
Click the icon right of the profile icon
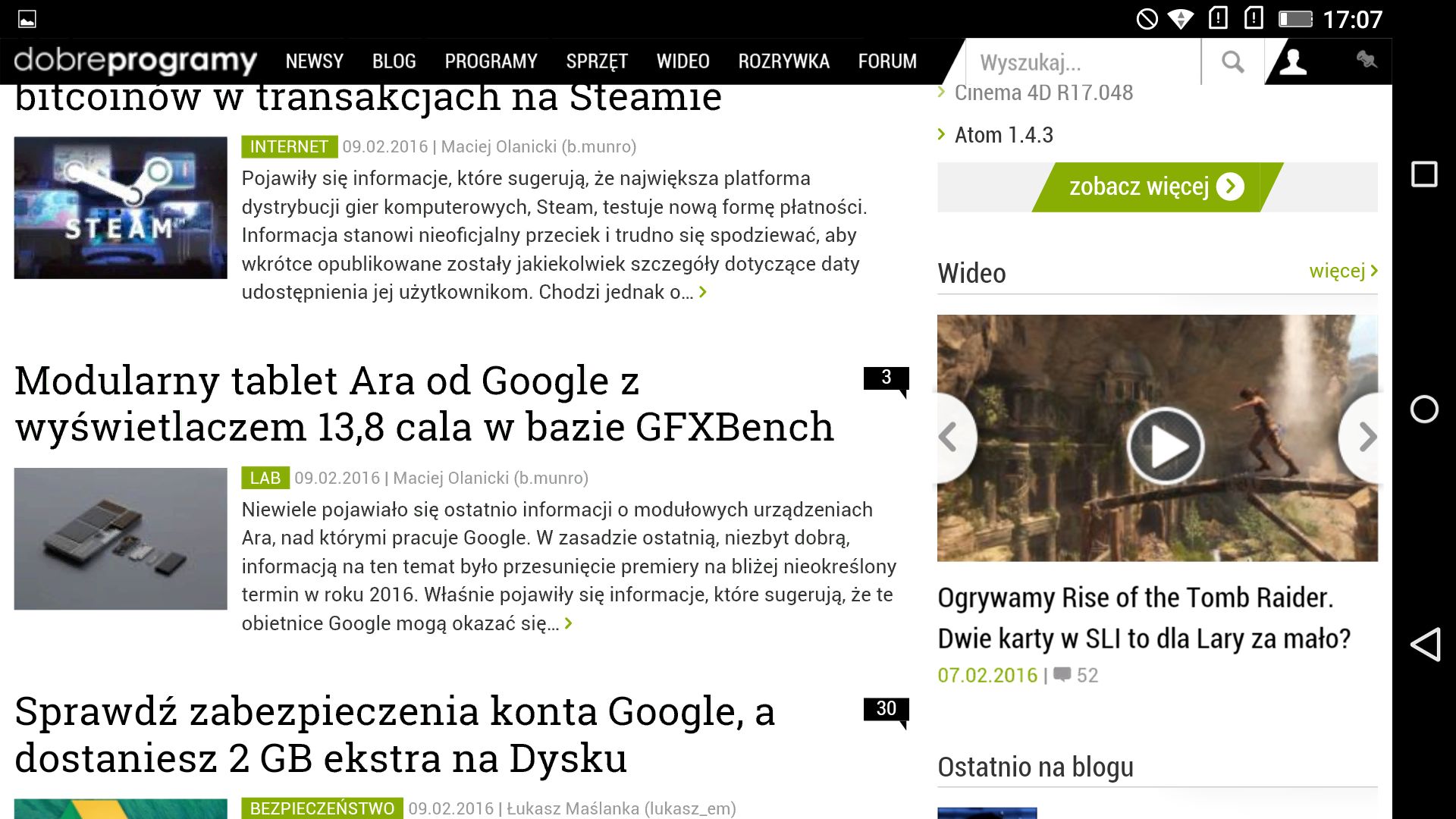coord(1366,60)
